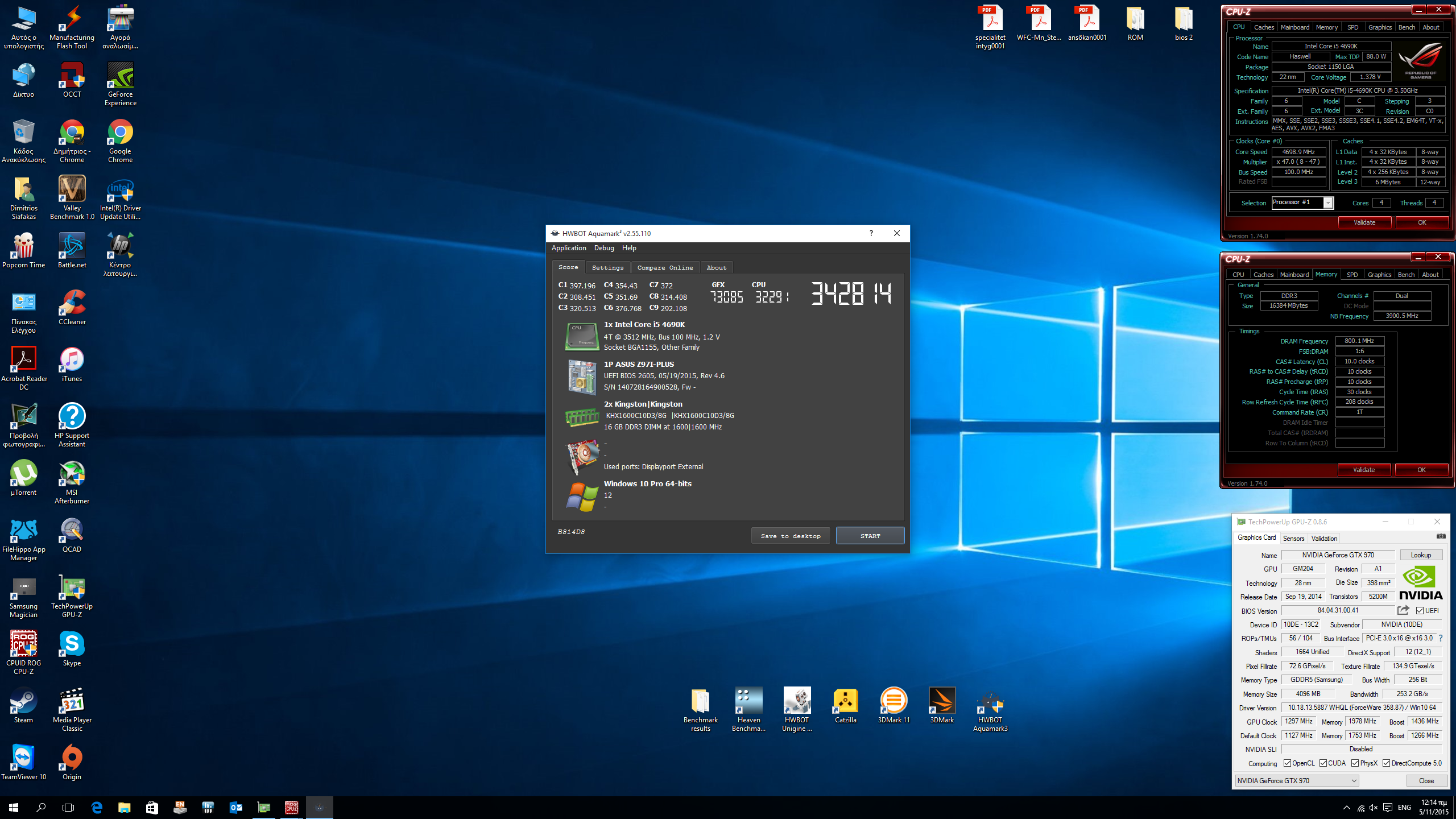Click the taskbar clock showing 12:14
This screenshot has height=819, width=1456.
click(1434, 807)
